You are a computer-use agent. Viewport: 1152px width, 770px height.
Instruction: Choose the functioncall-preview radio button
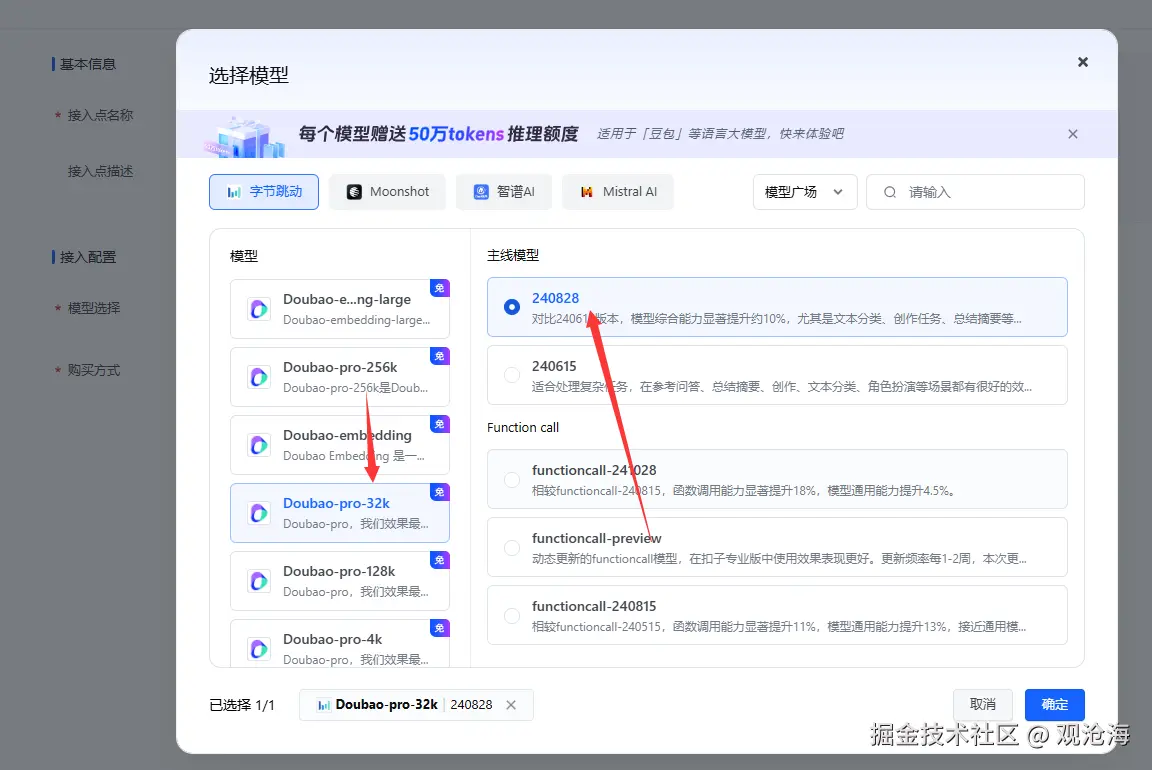pyautogui.click(x=512, y=547)
